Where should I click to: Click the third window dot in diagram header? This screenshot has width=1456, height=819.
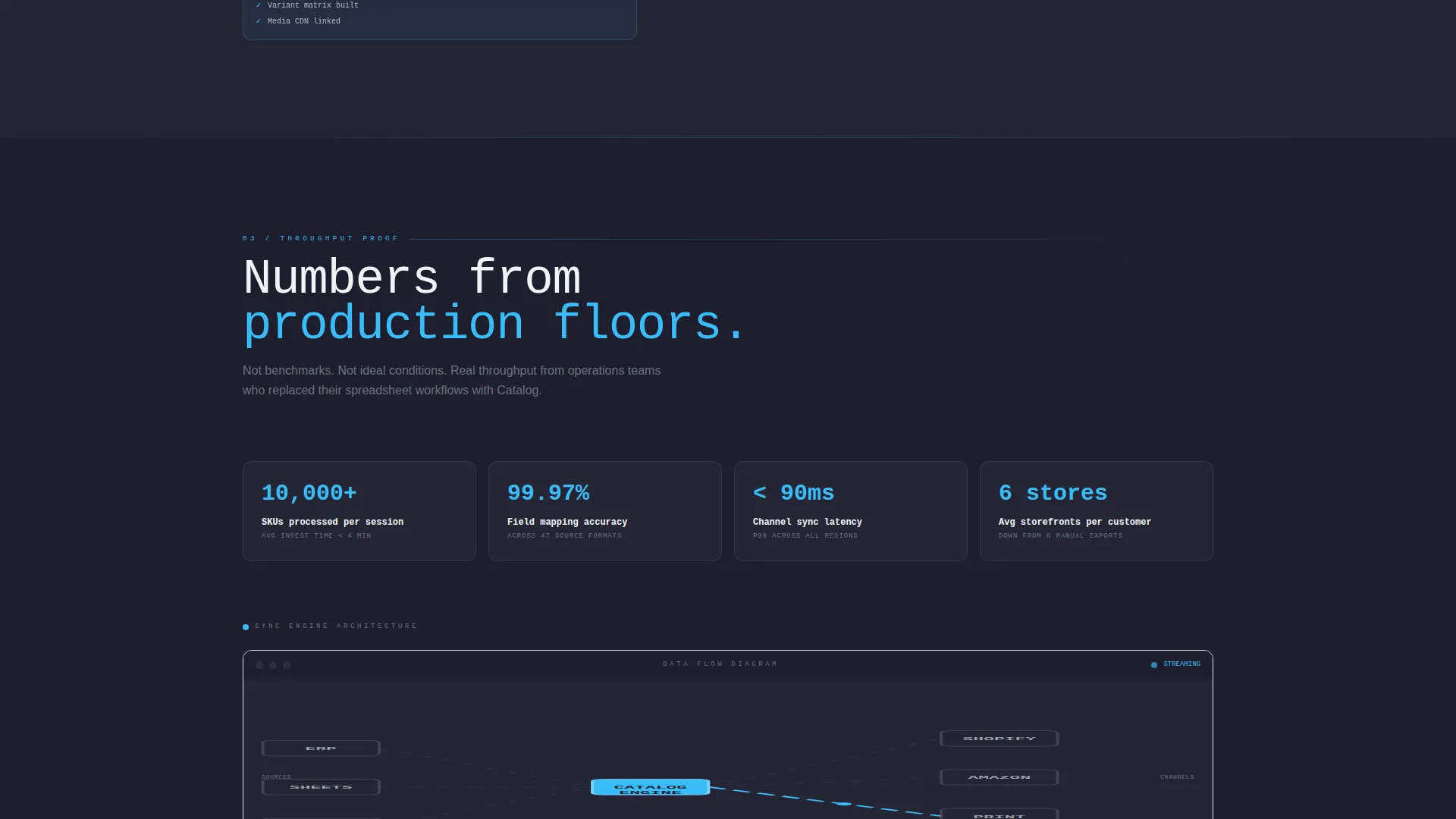coord(287,665)
